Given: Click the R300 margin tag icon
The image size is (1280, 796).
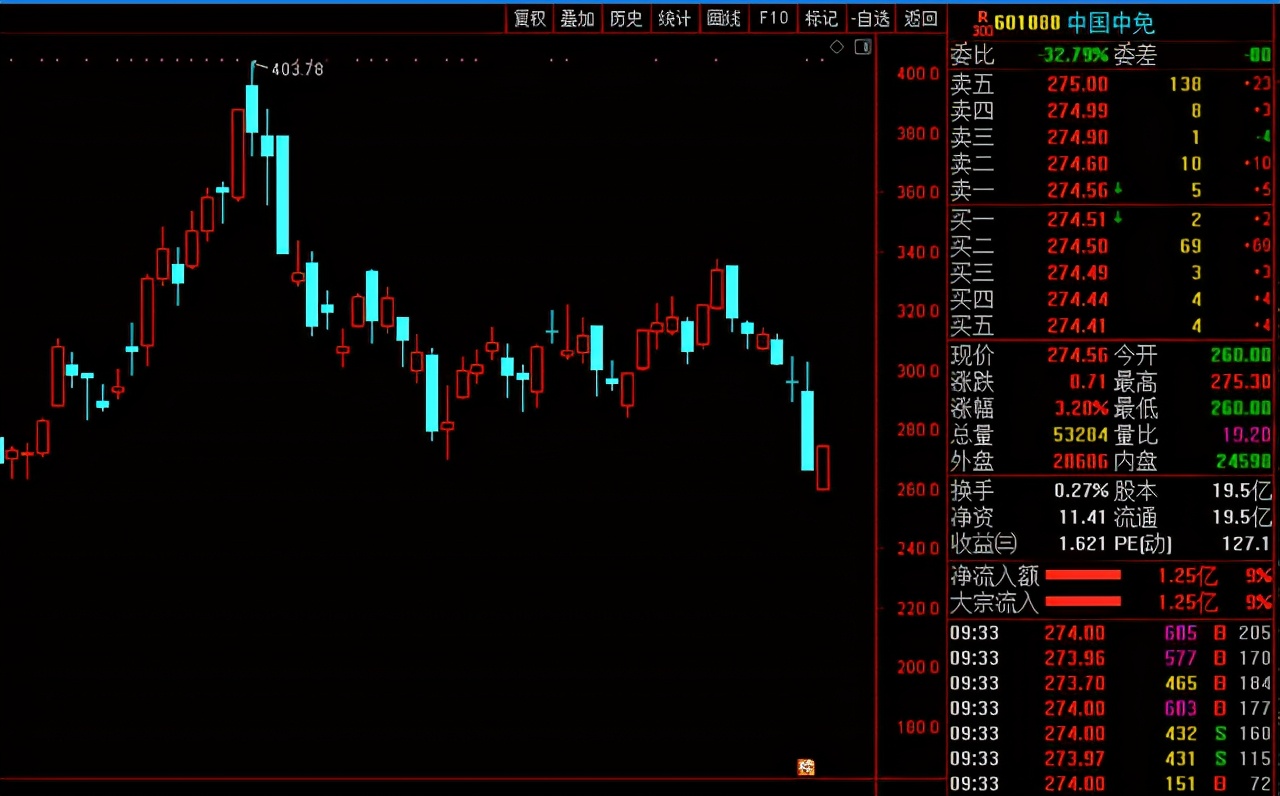Looking at the screenshot, I should click(x=982, y=24).
